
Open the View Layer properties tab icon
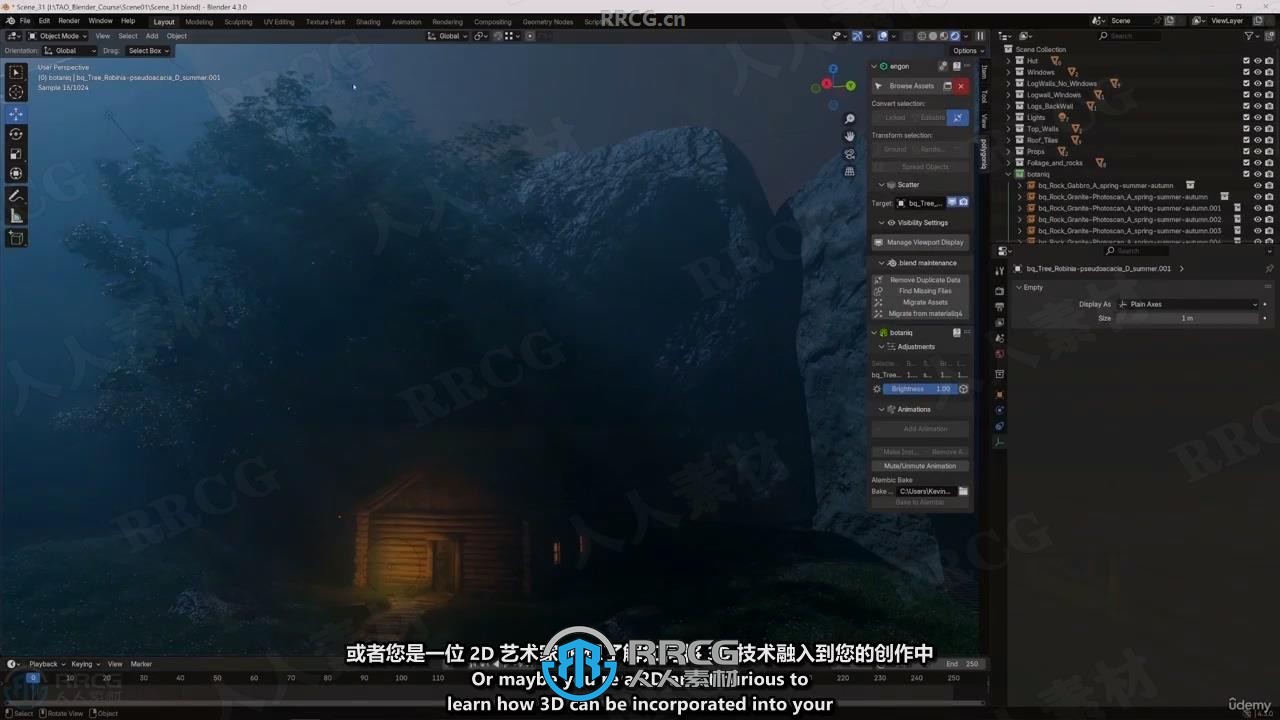pyautogui.click(x=999, y=323)
